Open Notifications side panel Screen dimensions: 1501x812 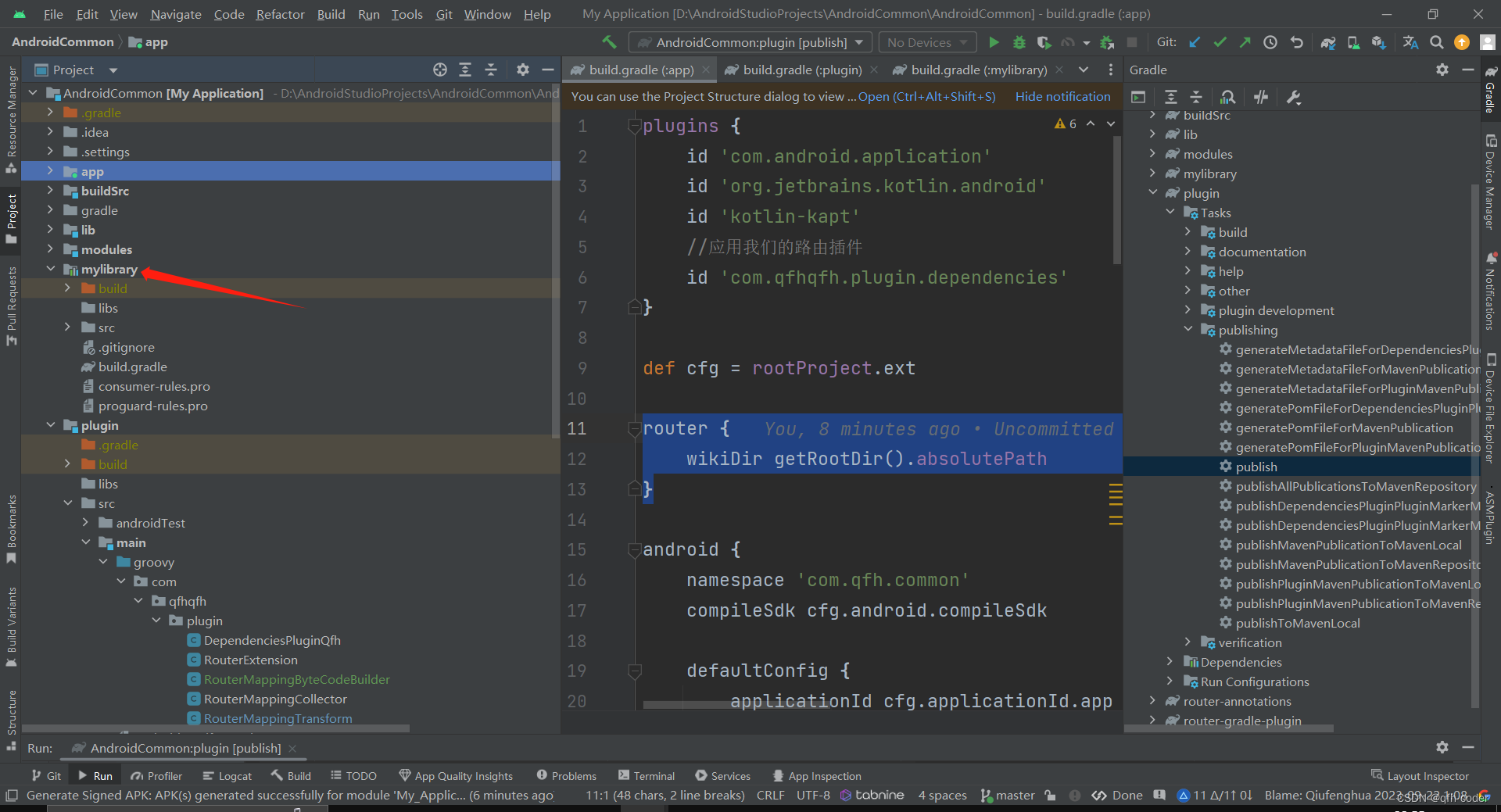pos(1491,290)
